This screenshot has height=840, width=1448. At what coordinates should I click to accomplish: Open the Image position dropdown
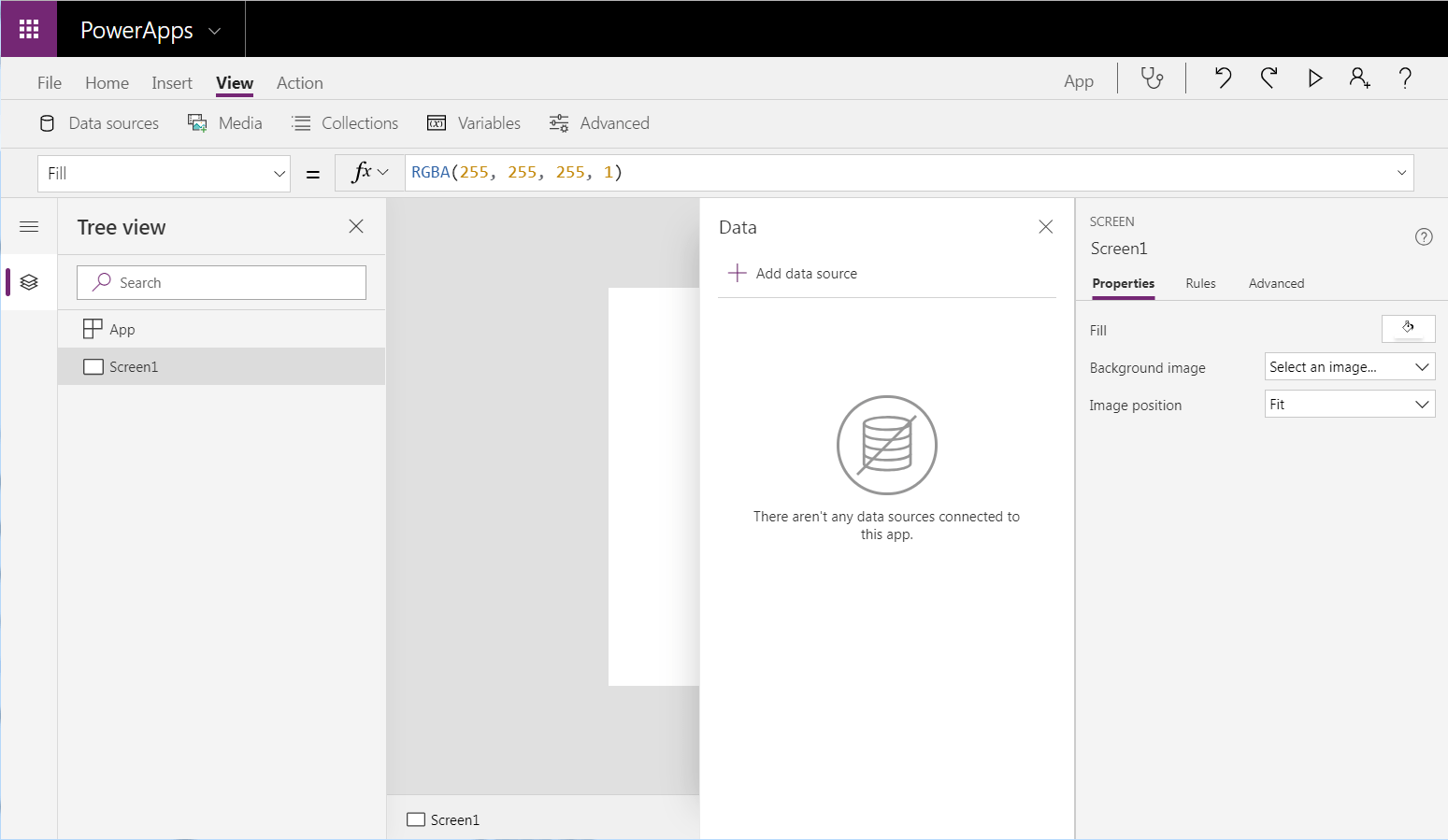click(1349, 403)
